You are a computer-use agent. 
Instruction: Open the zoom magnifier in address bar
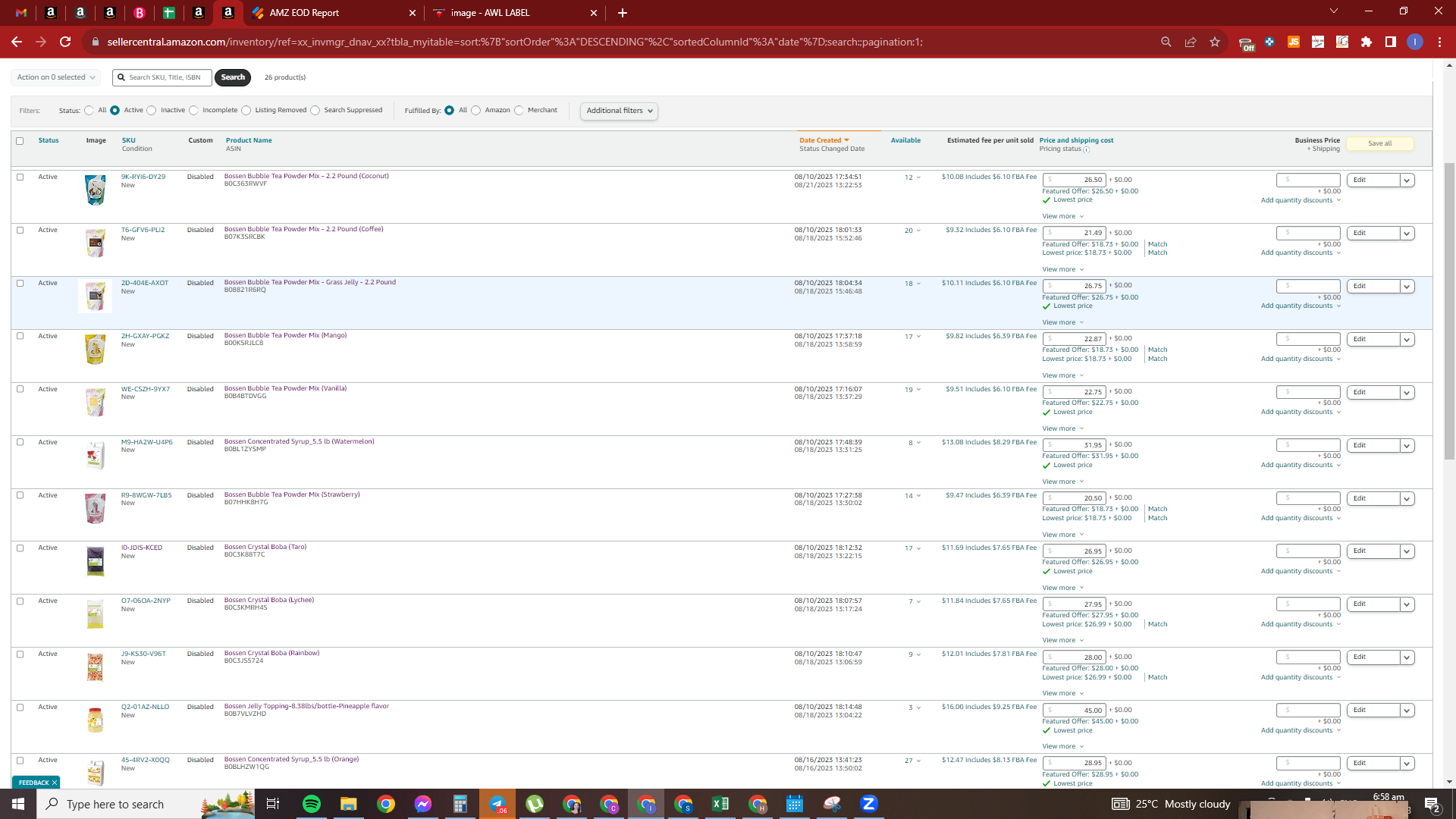pyautogui.click(x=1166, y=42)
